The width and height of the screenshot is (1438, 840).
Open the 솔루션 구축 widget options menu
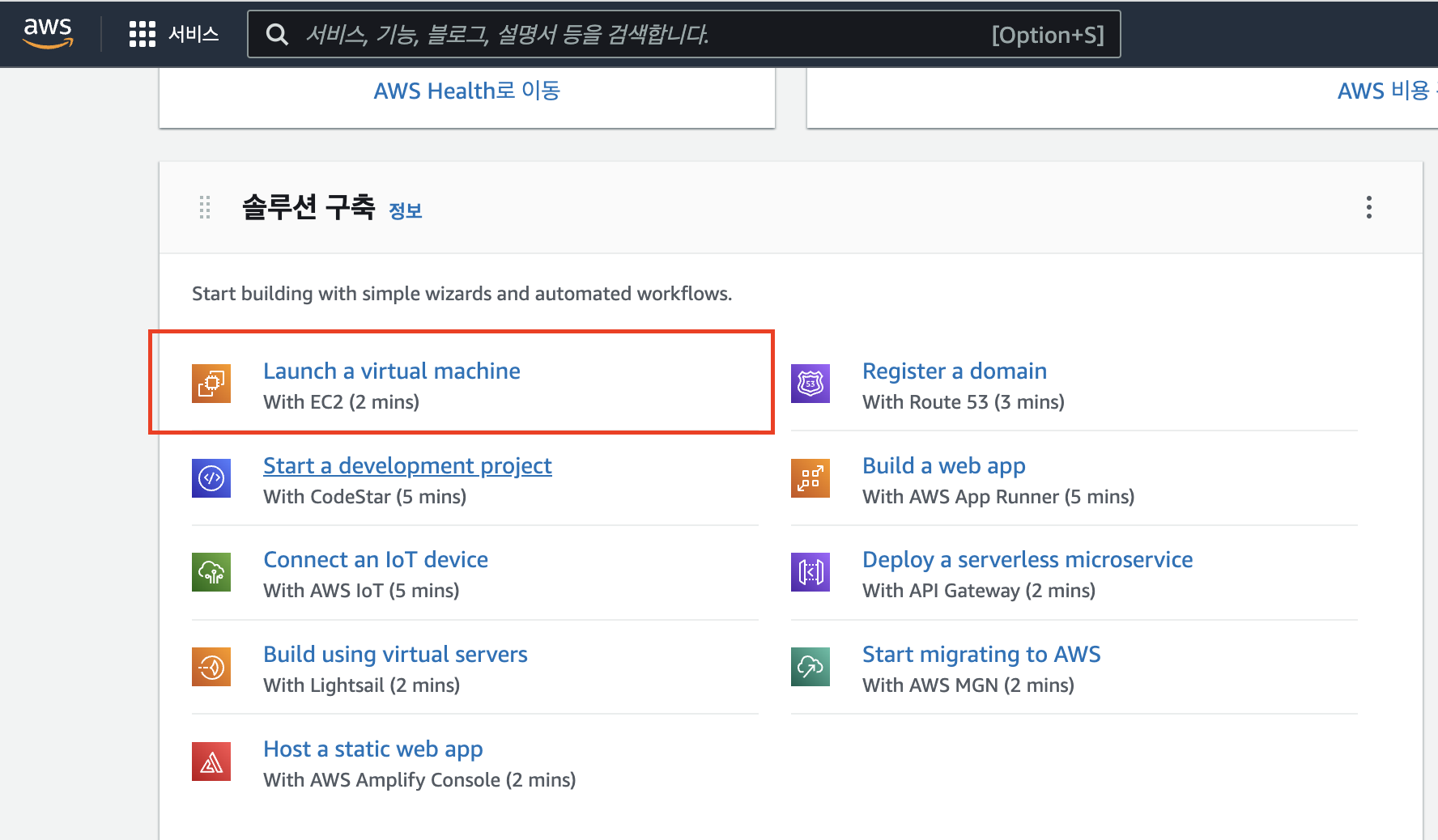[1368, 207]
